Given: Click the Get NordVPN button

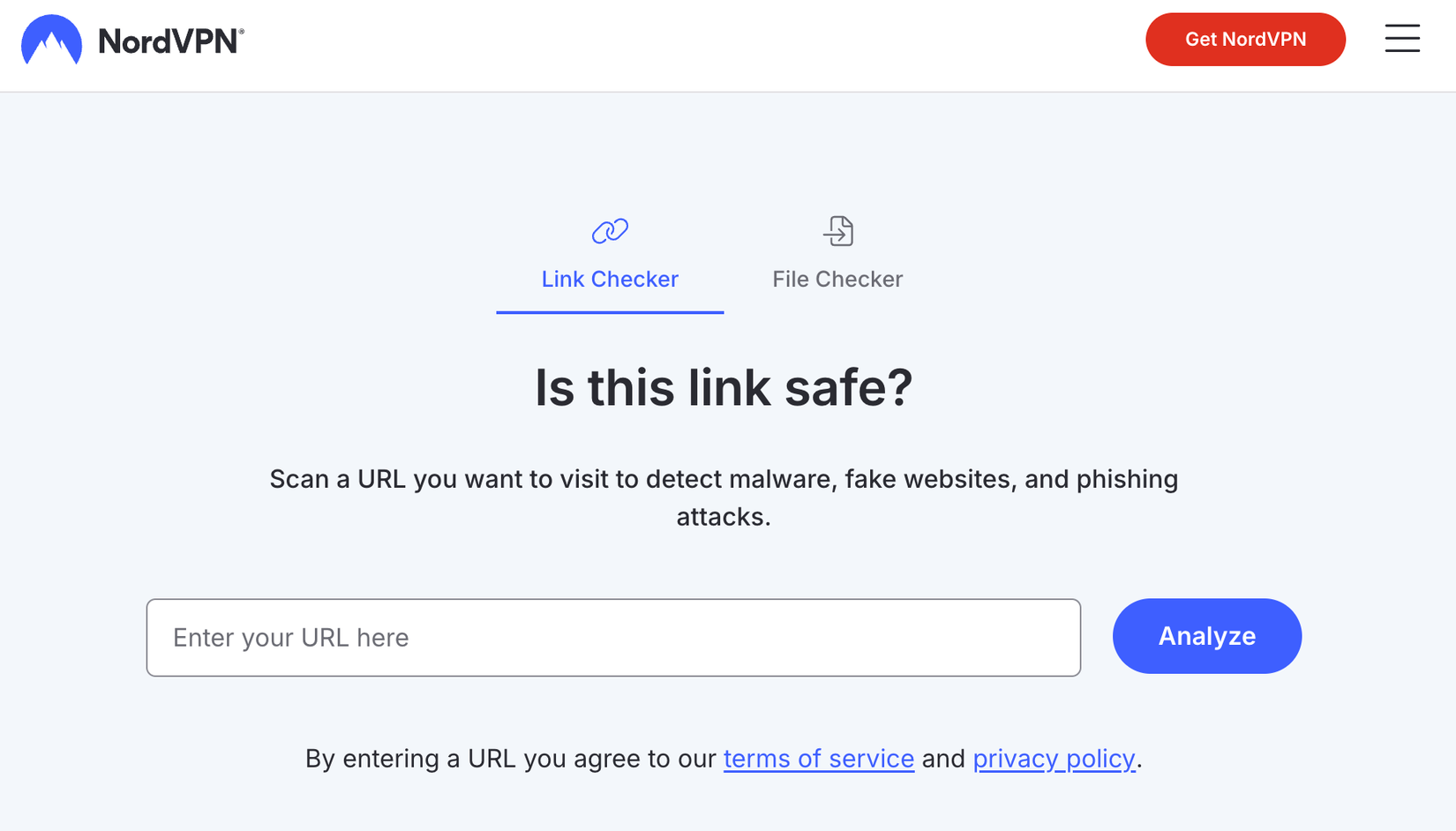Looking at the screenshot, I should tap(1245, 39).
